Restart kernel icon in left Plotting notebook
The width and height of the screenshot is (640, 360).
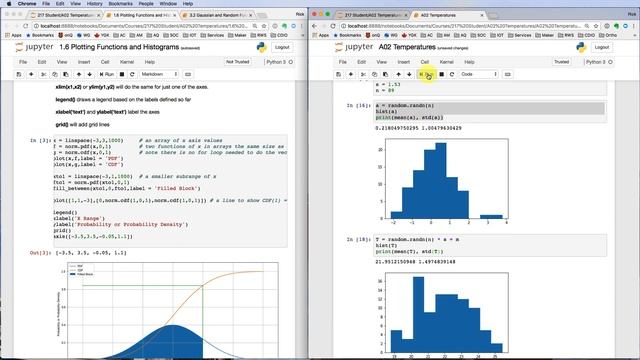click(132, 74)
